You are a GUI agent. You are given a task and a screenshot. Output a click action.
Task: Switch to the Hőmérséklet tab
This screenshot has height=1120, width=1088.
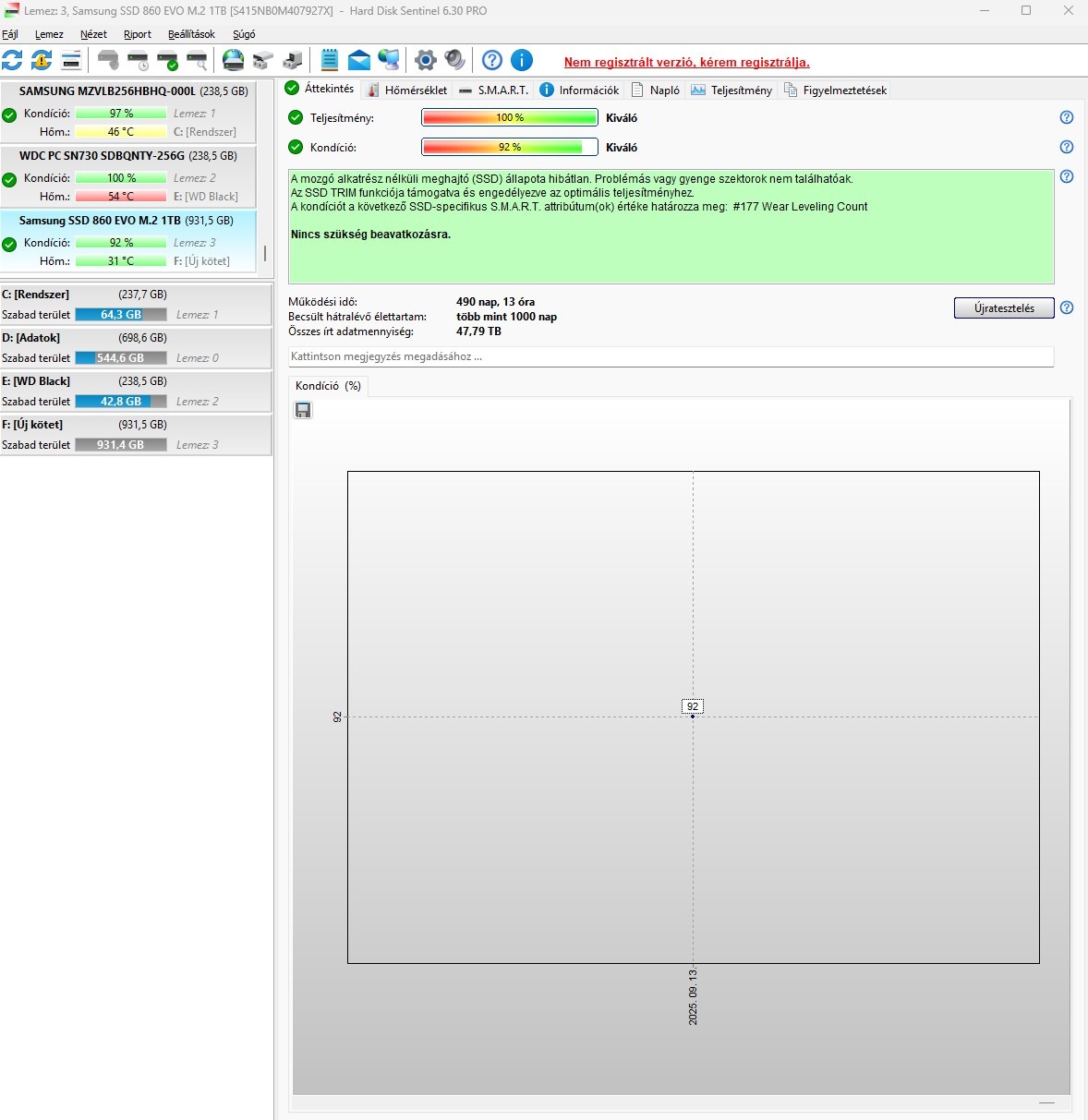coord(407,90)
